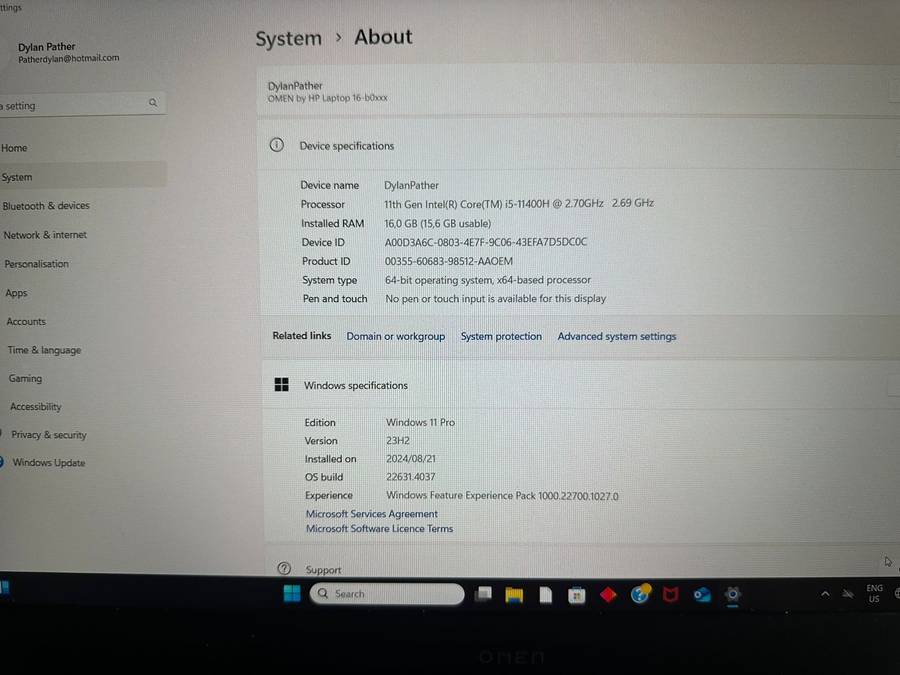Screen dimensions: 900x675
Task: Switch ENG US input language indicator
Action: (x=874, y=594)
